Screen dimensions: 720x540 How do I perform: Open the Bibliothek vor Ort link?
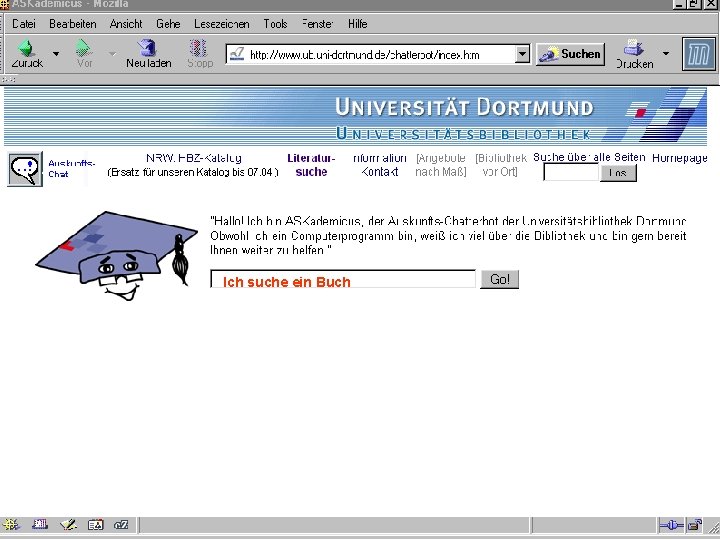coord(501,165)
